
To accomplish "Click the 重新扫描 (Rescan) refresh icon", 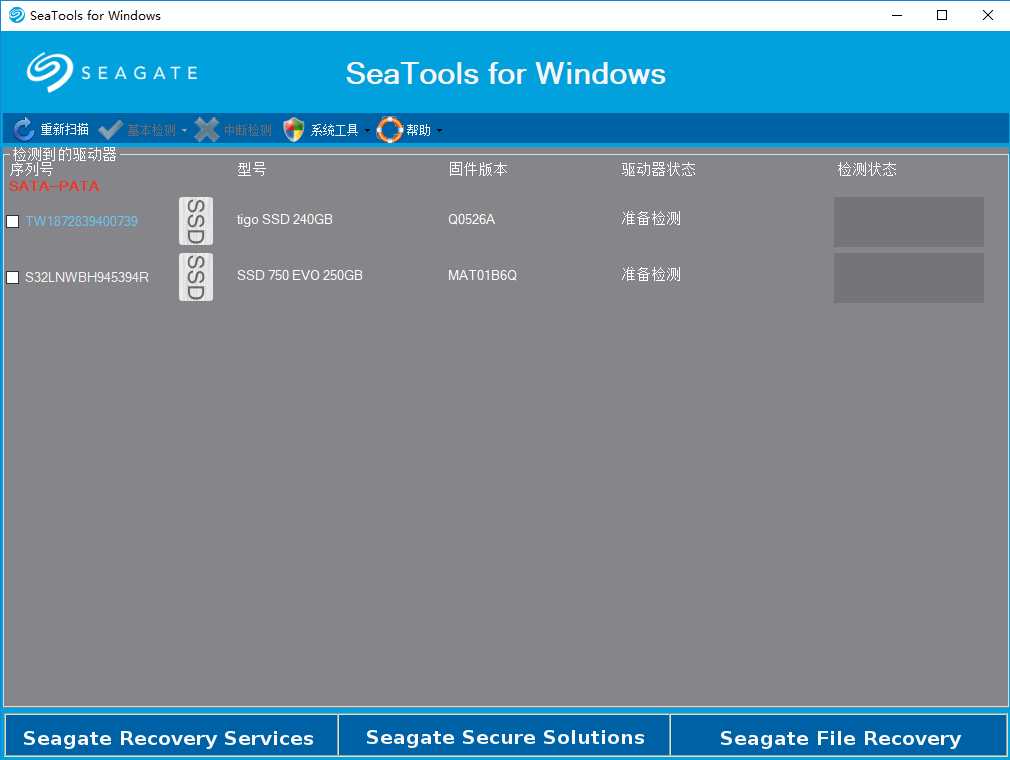I will tap(22, 129).
